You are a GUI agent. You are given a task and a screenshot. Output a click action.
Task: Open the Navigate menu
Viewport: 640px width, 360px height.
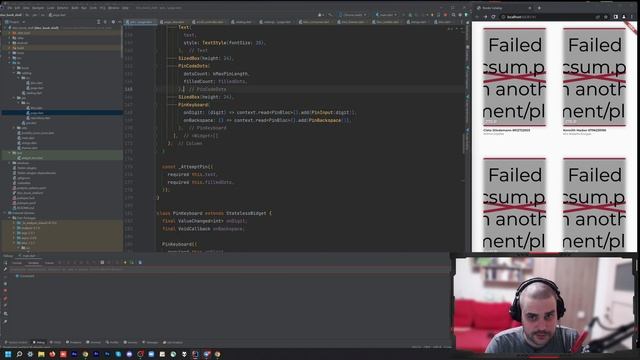click(x=38, y=8)
